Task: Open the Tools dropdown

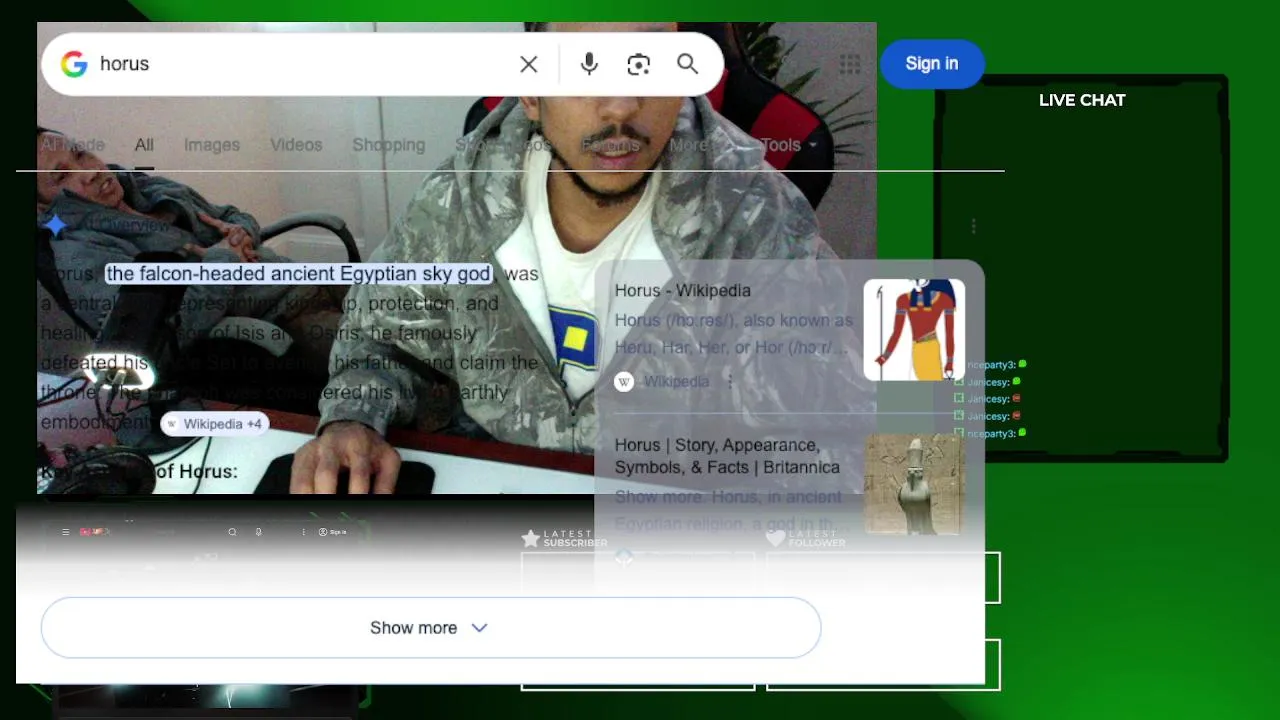Action: coord(788,145)
